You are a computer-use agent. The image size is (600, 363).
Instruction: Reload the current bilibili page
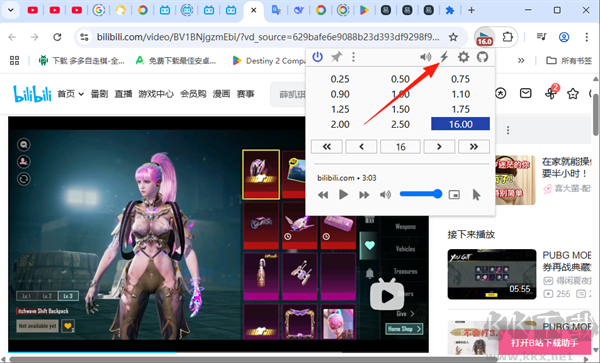pyautogui.click(x=57, y=37)
